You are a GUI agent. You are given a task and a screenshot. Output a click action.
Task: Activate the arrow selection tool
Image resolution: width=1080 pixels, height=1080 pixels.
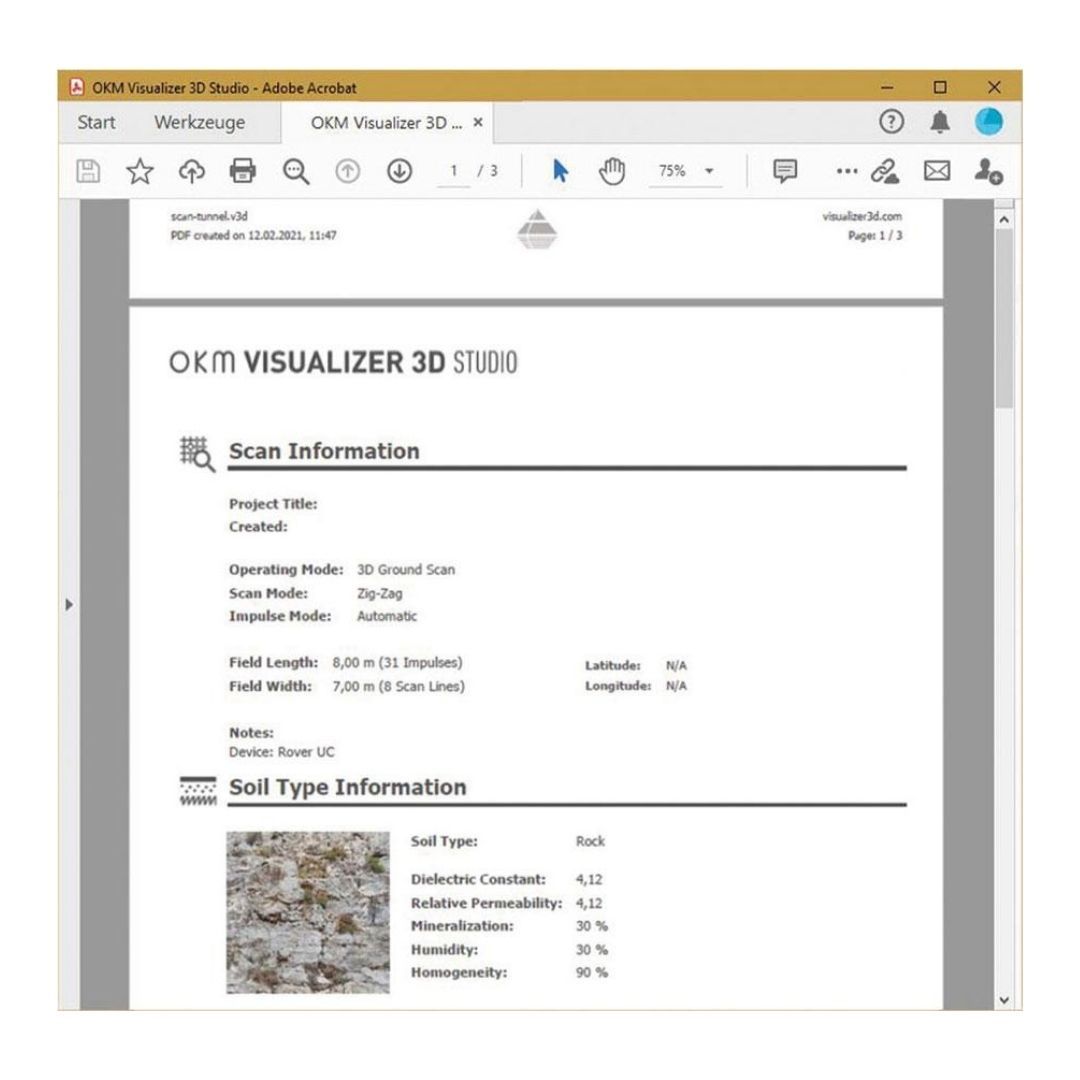click(x=560, y=171)
